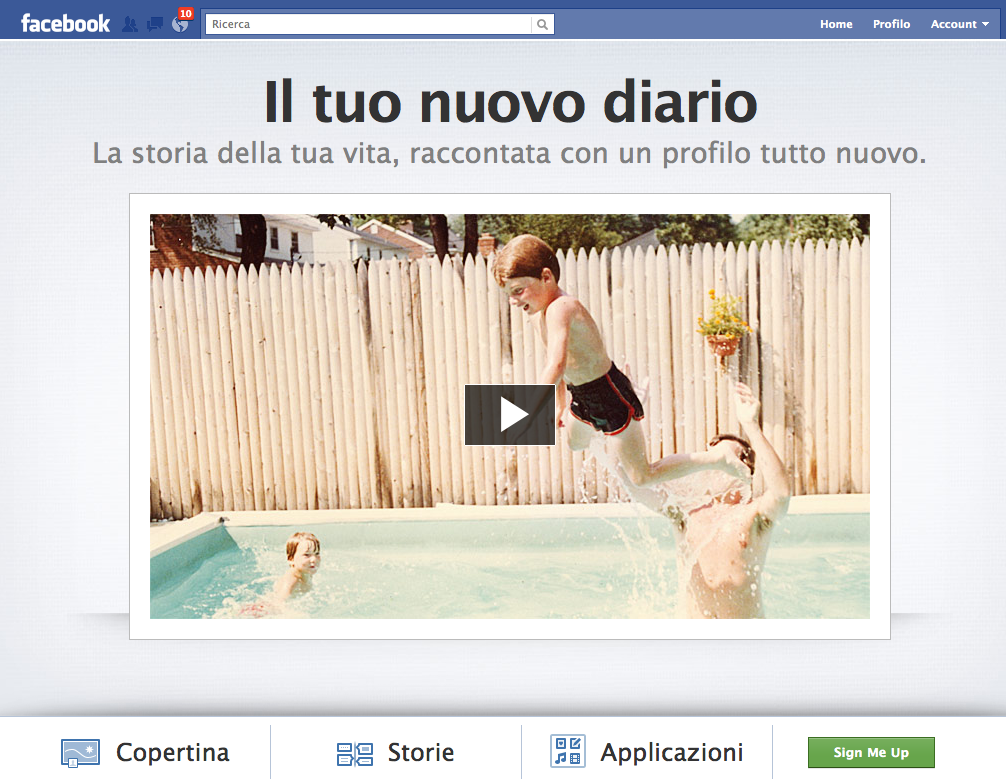Image resolution: width=1006 pixels, height=784 pixels.
Task: Open the friend requests icon
Action: (x=130, y=24)
